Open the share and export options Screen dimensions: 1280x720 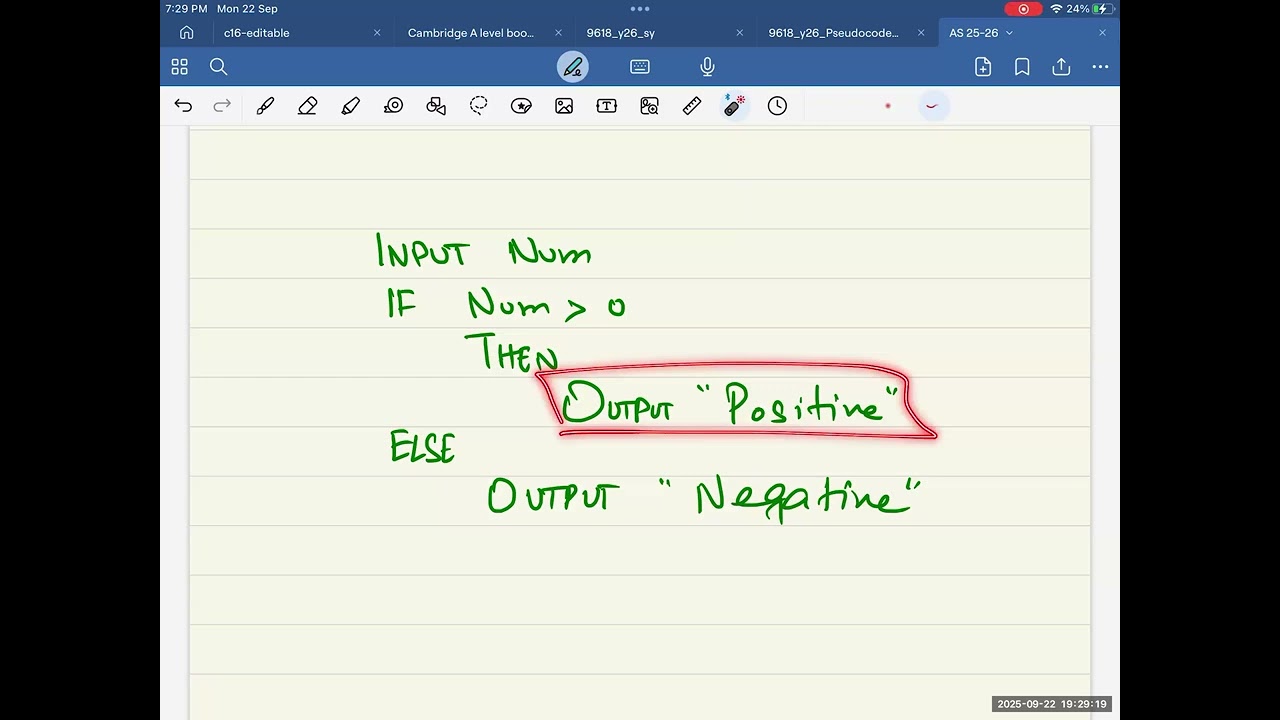click(1061, 67)
